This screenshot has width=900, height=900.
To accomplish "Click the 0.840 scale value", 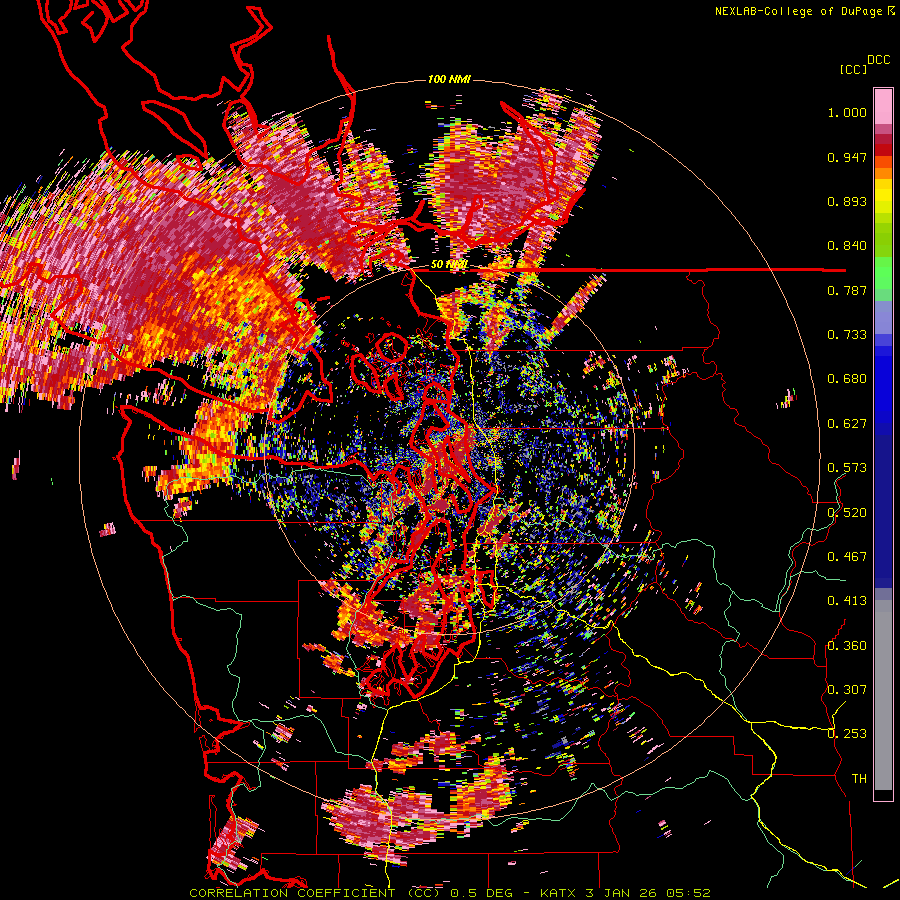I will pyautogui.click(x=847, y=246).
